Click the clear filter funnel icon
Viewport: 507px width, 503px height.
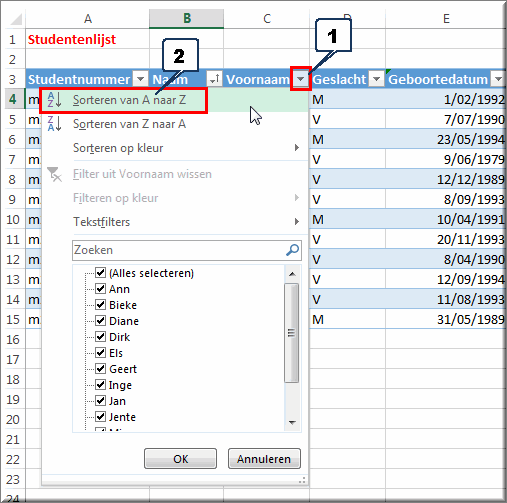(x=54, y=174)
